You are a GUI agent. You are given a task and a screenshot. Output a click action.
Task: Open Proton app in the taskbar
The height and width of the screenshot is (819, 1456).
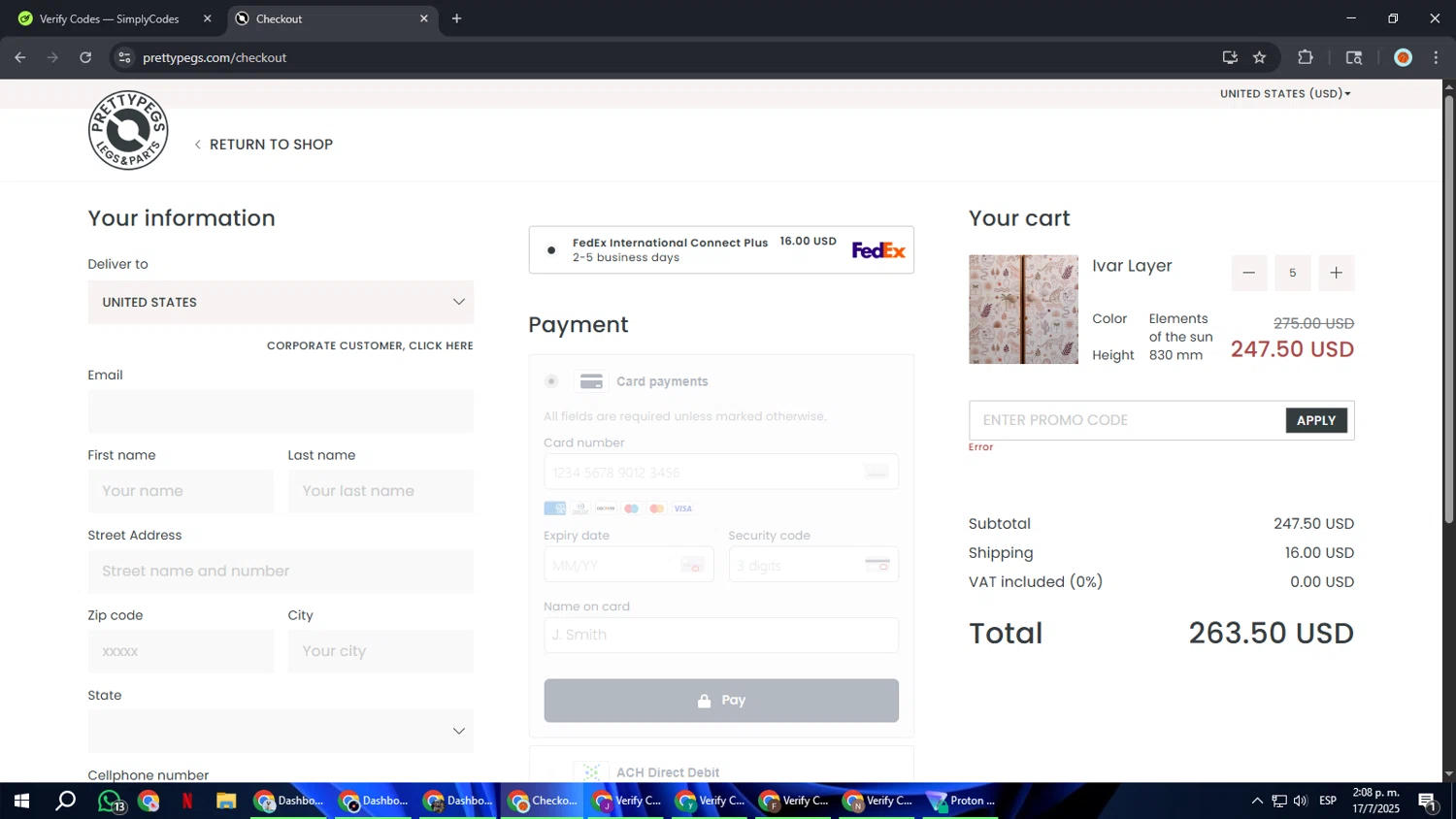click(x=961, y=801)
